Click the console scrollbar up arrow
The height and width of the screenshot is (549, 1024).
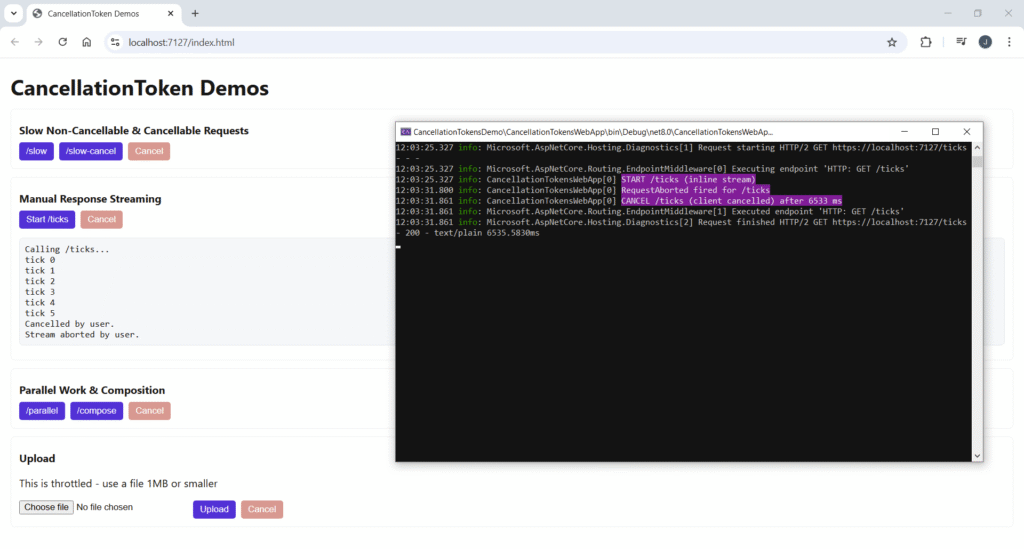(977, 148)
